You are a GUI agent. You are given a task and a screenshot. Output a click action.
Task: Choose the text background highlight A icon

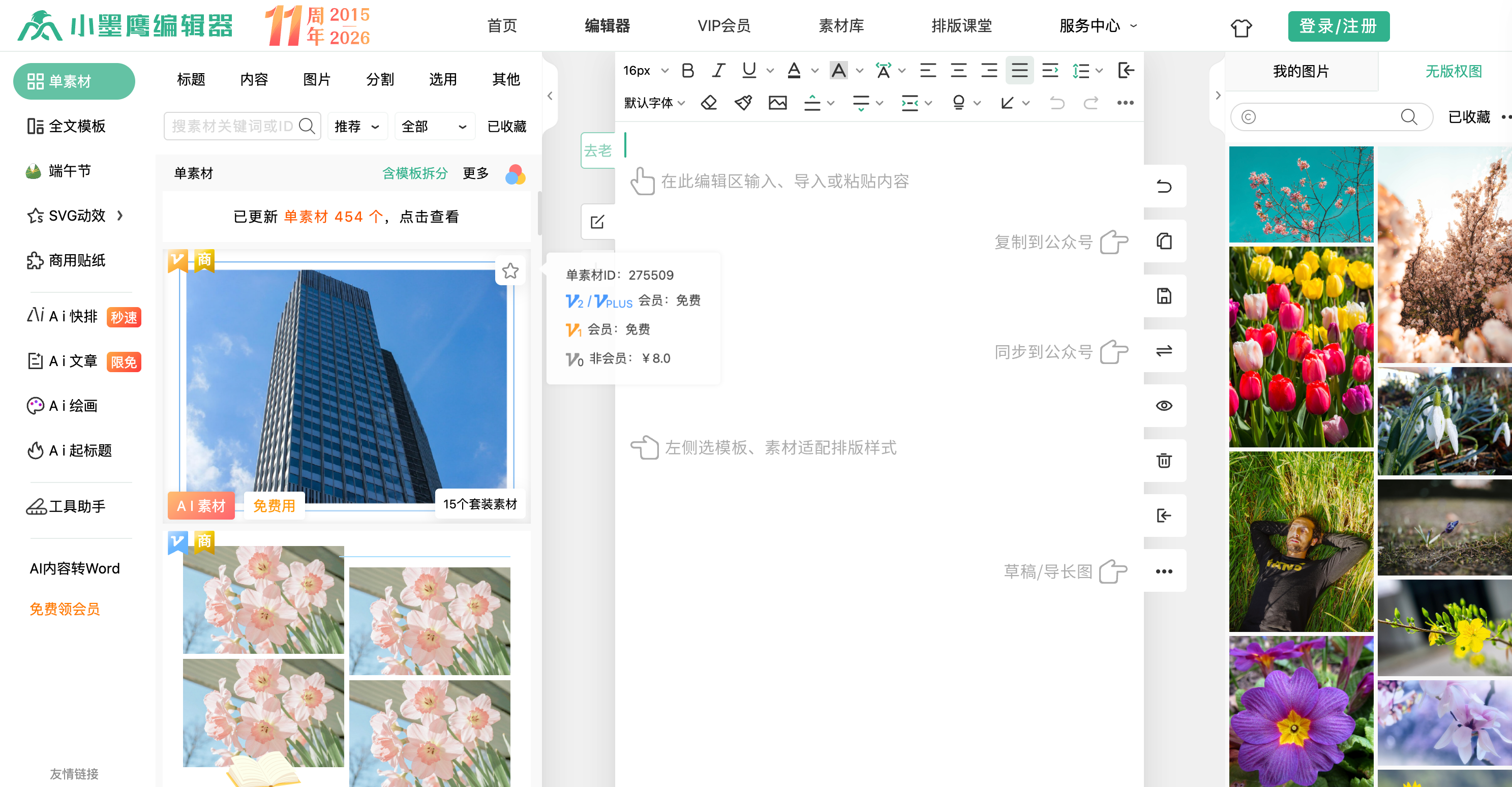(839, 71)
